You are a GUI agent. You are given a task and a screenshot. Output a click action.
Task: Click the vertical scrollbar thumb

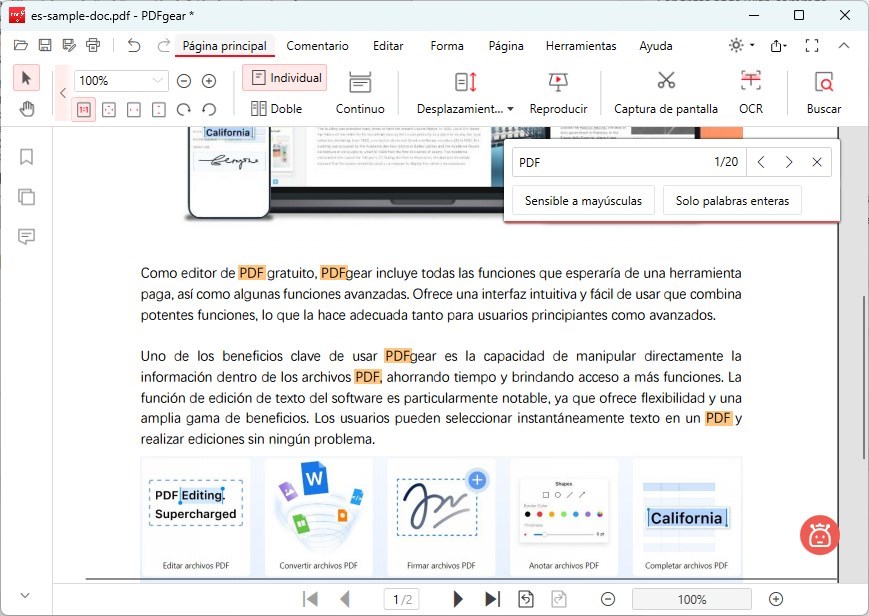coord(864,377)
